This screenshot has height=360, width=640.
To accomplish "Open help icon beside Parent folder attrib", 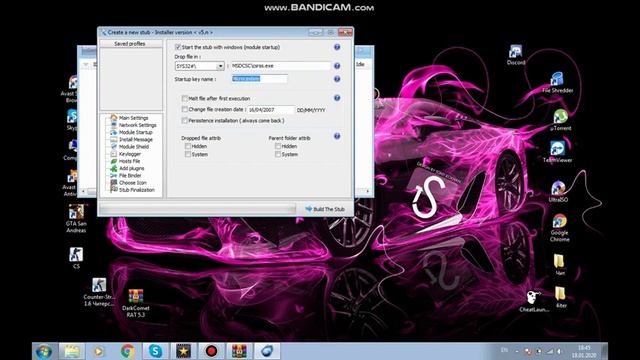I will point(337,136).
